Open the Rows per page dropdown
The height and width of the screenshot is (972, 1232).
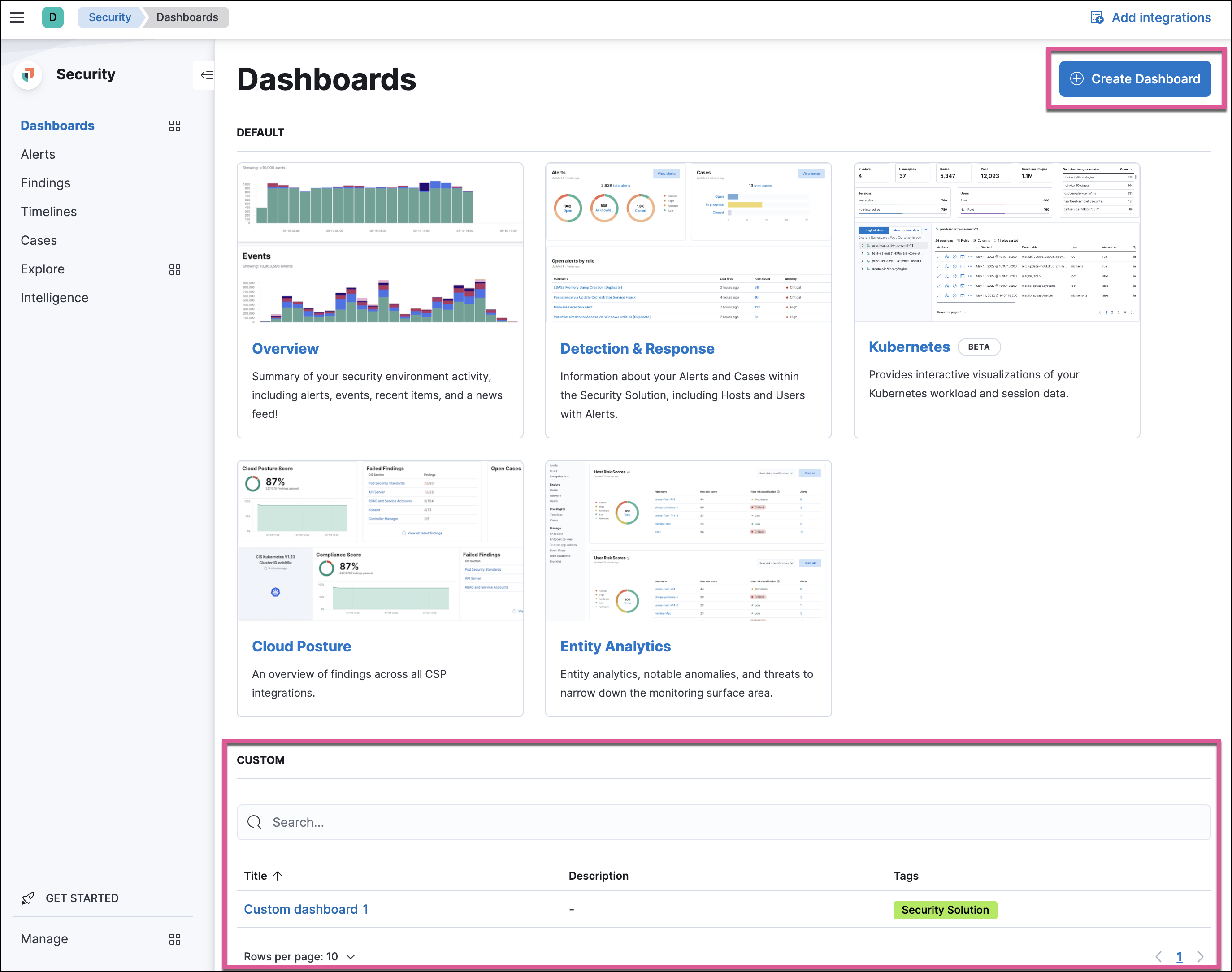pyautogui.click(x=300, y=957)
